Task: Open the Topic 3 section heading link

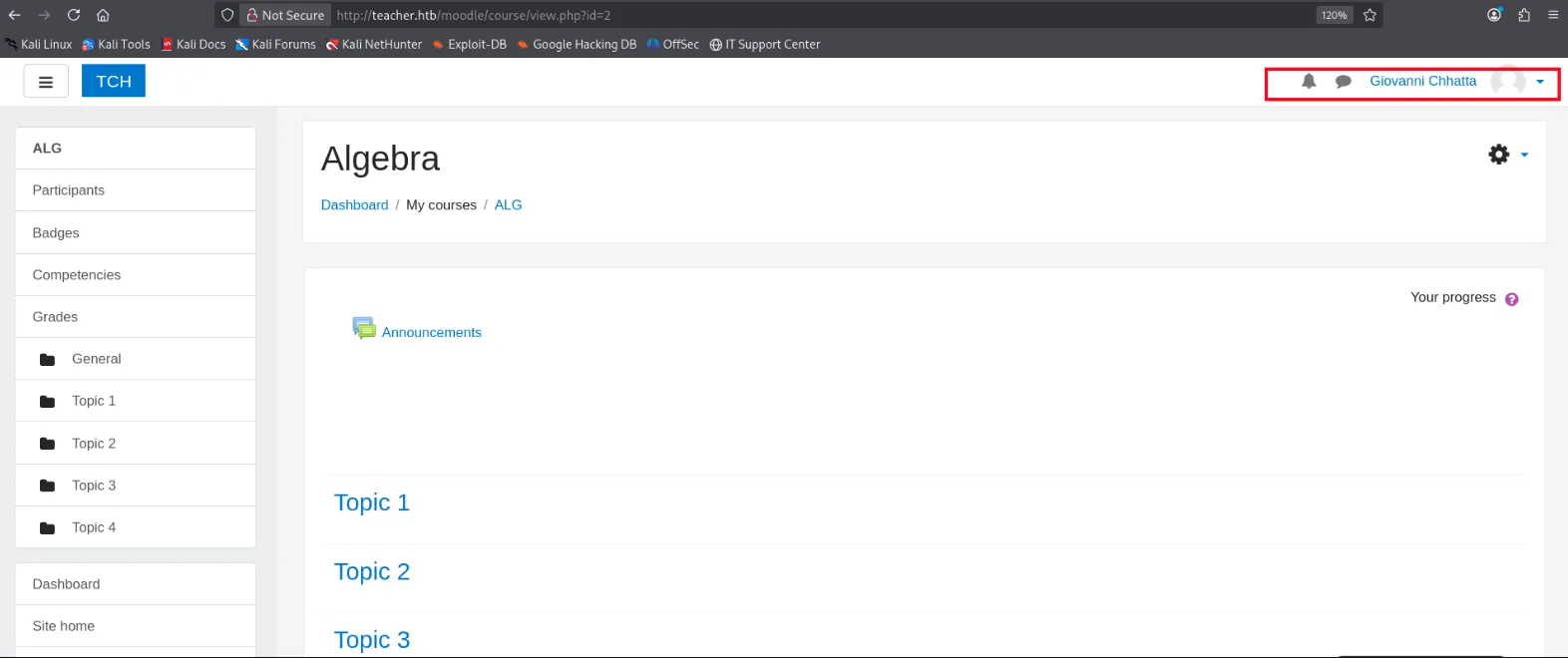Action: coord(372,640)
